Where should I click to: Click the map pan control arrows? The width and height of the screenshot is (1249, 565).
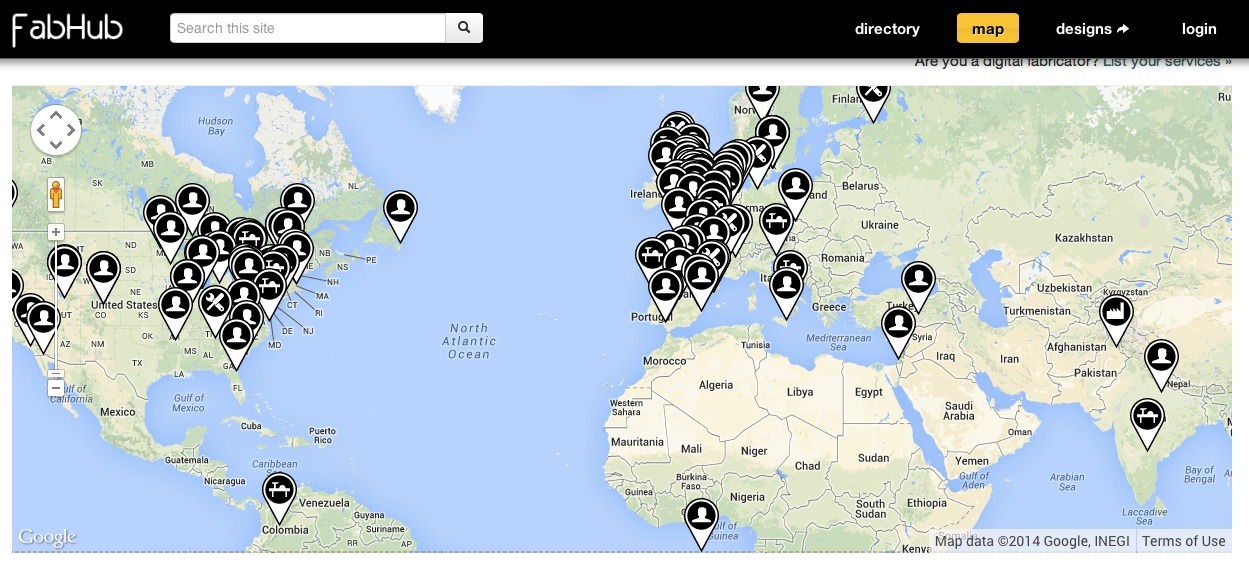point(56,130)
